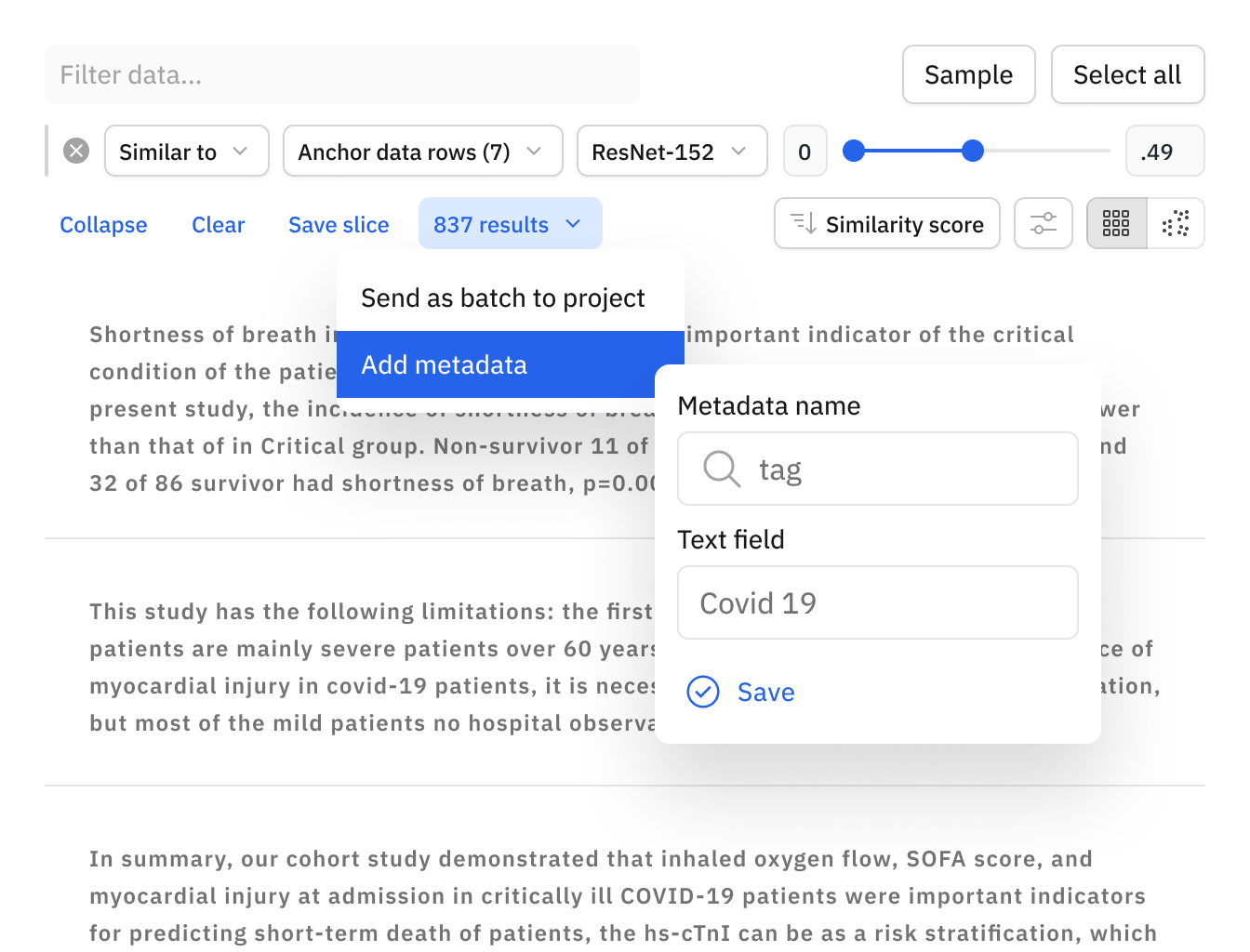Image resolution: width=1250 pixels, height=952 pixels.
Task: Click the minimum similarity value box 0
Action: click(805, 151)
